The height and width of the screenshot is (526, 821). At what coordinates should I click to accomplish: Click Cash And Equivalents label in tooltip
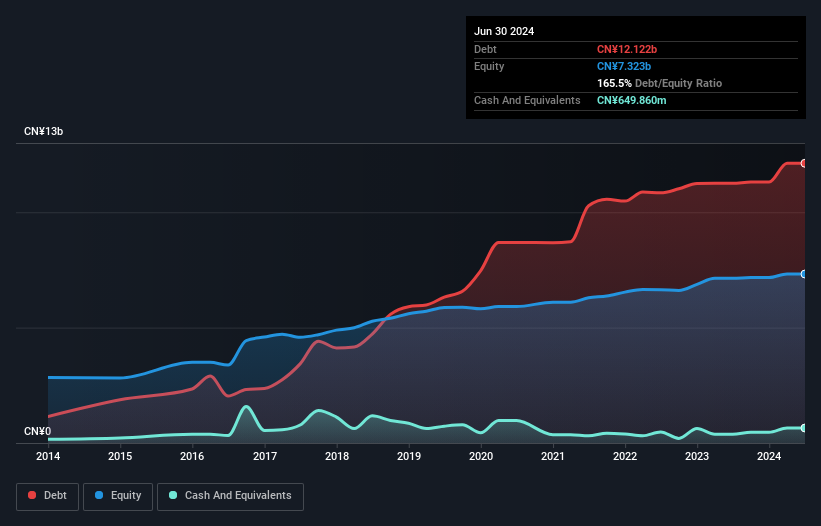point(527,100)
